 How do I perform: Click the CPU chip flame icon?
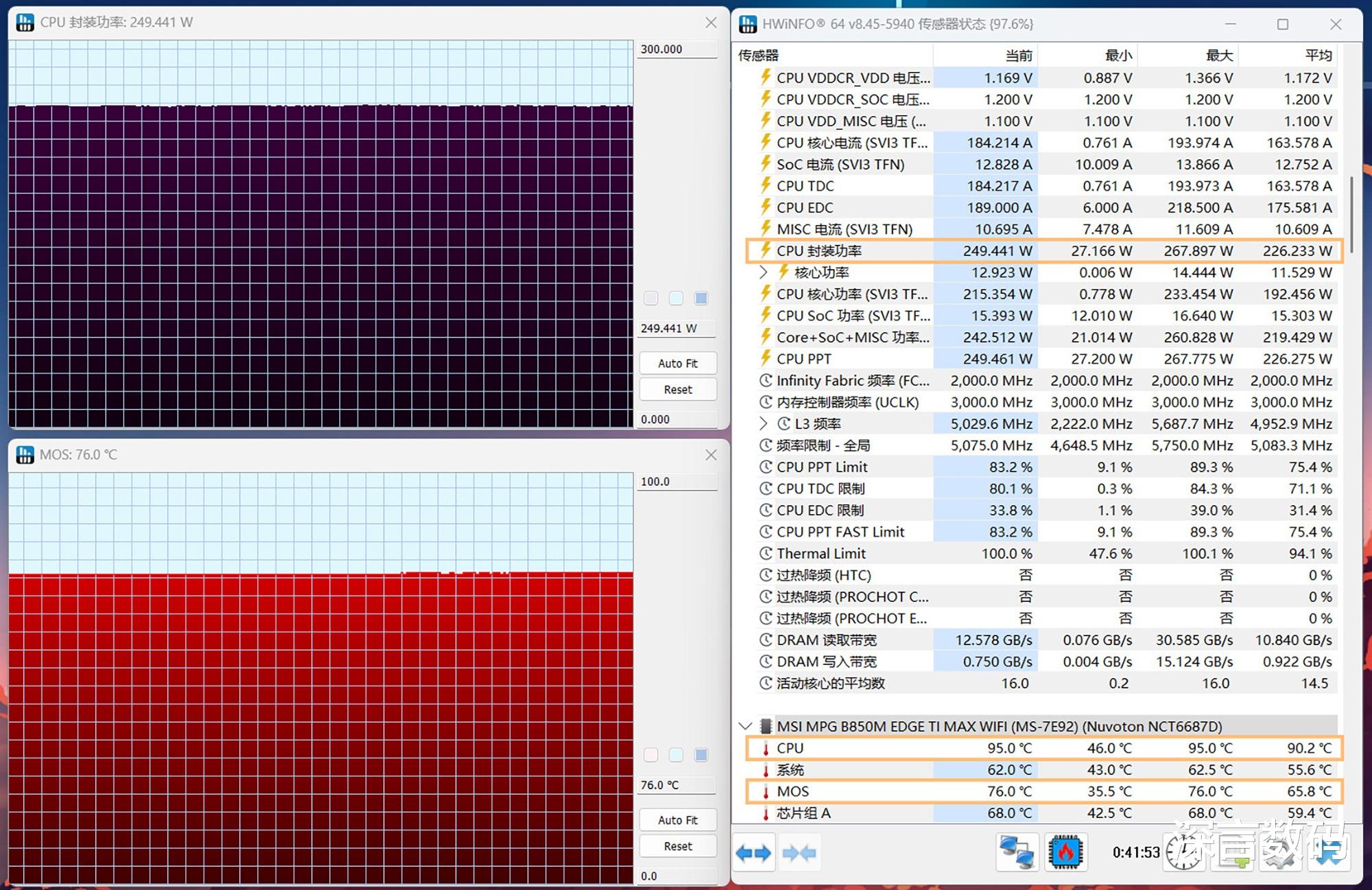(1065, 852)
